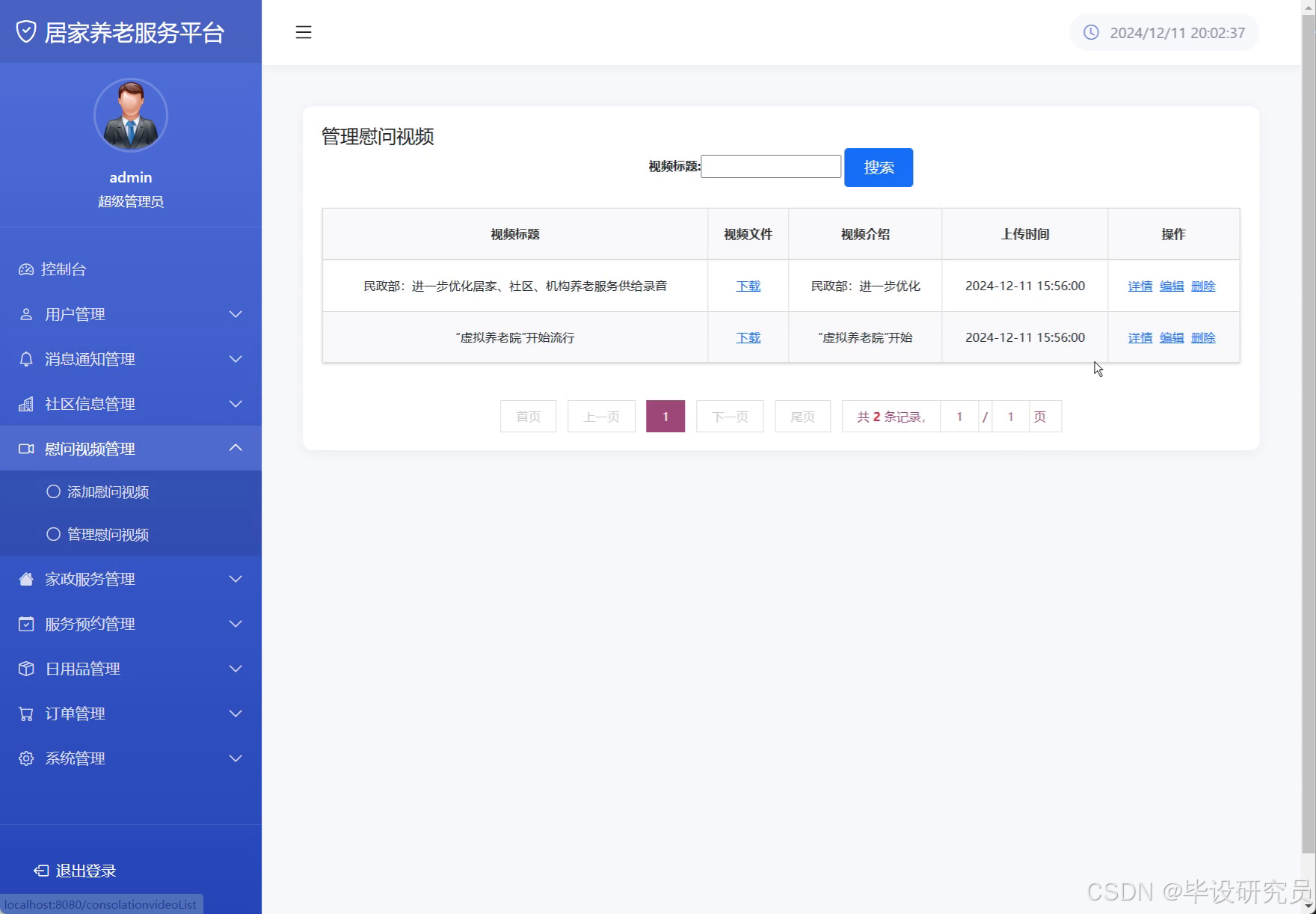The height and width of the screenshot is (914, 1316).
Task: Click the 视频介绍 column header
Action: (865, 234)
